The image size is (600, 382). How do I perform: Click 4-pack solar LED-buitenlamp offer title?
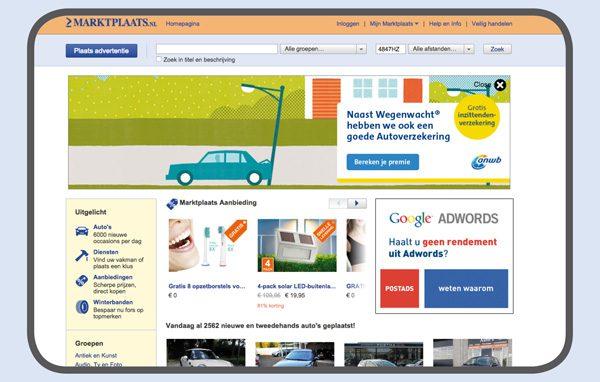click(297, 286)
